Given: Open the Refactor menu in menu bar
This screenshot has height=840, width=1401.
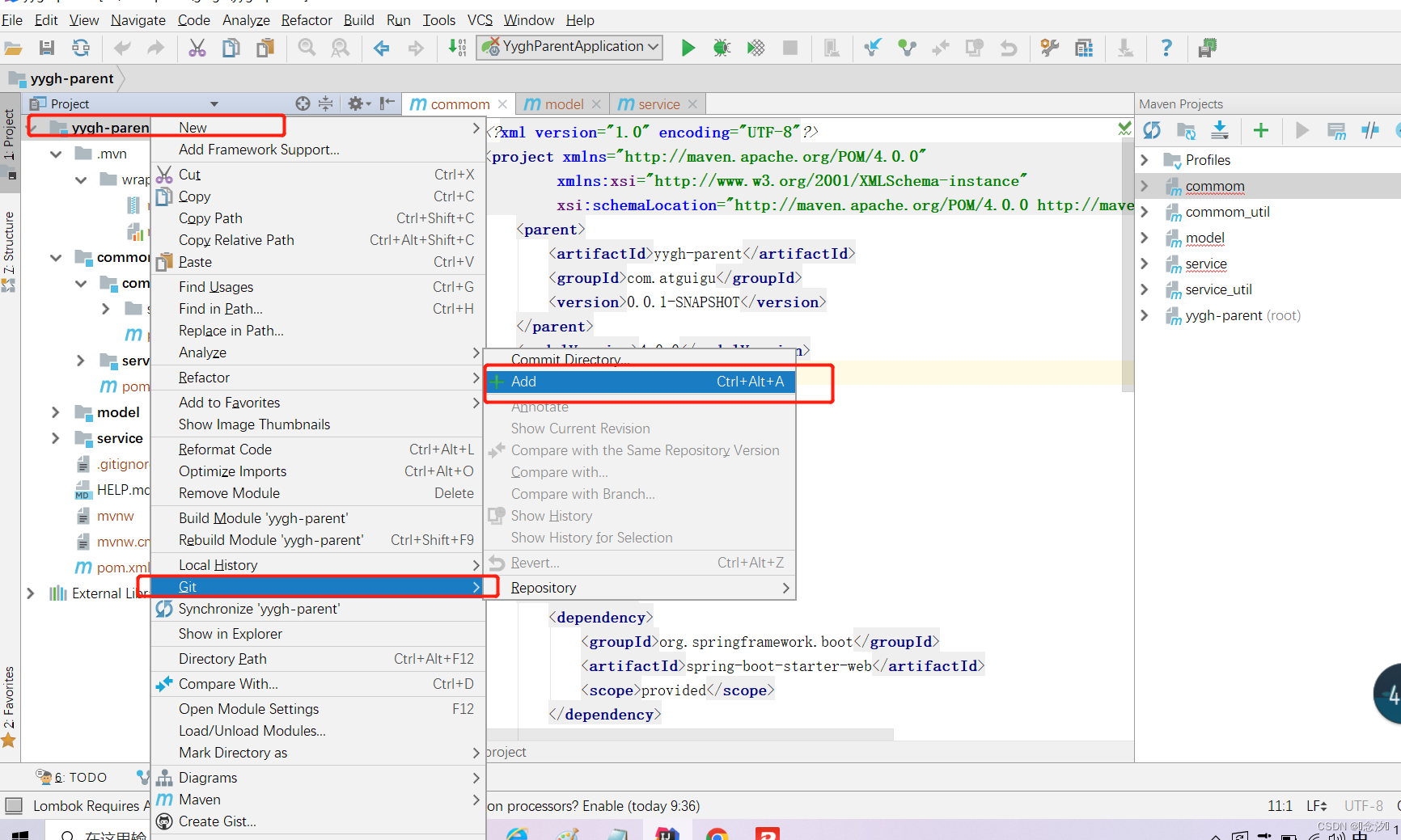Looking at the screenshot, I should 307,19.
